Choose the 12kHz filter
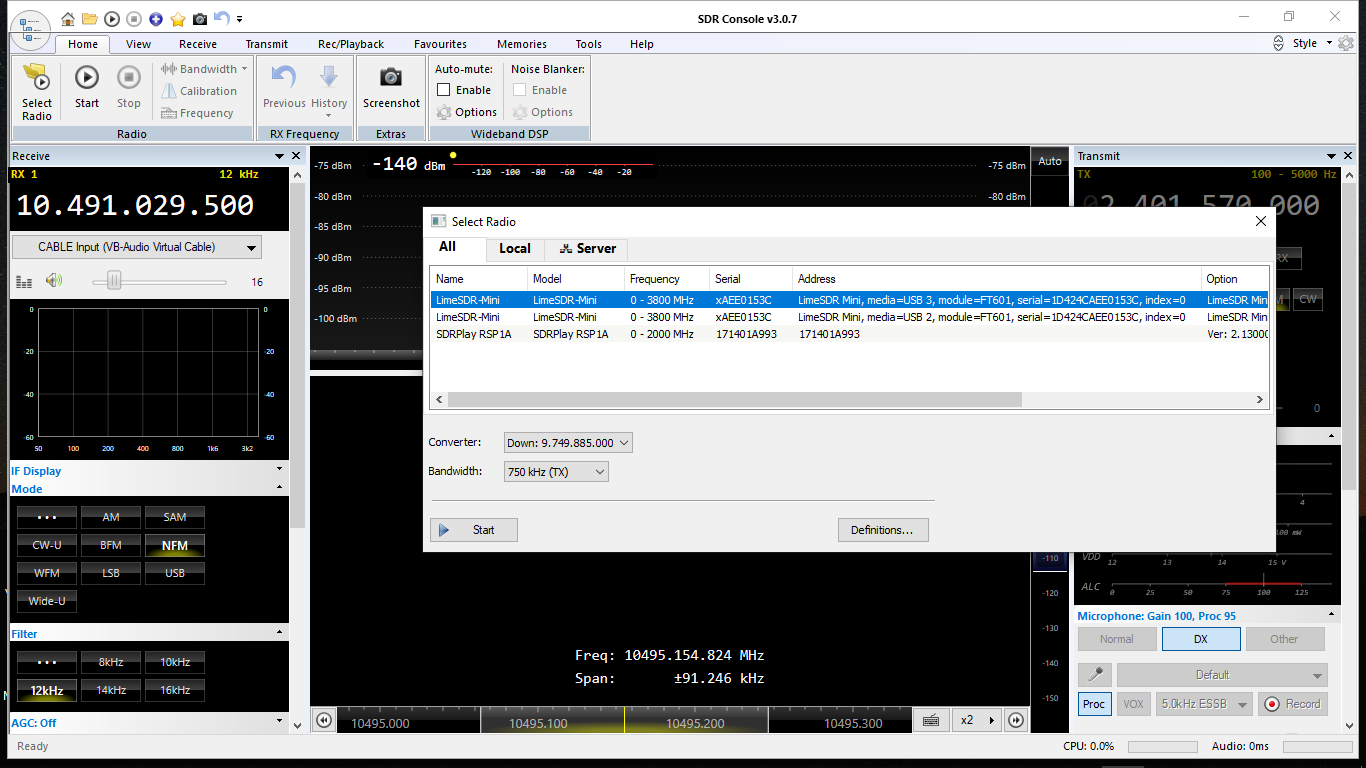Screen dimensions: 1366x768 47,691
